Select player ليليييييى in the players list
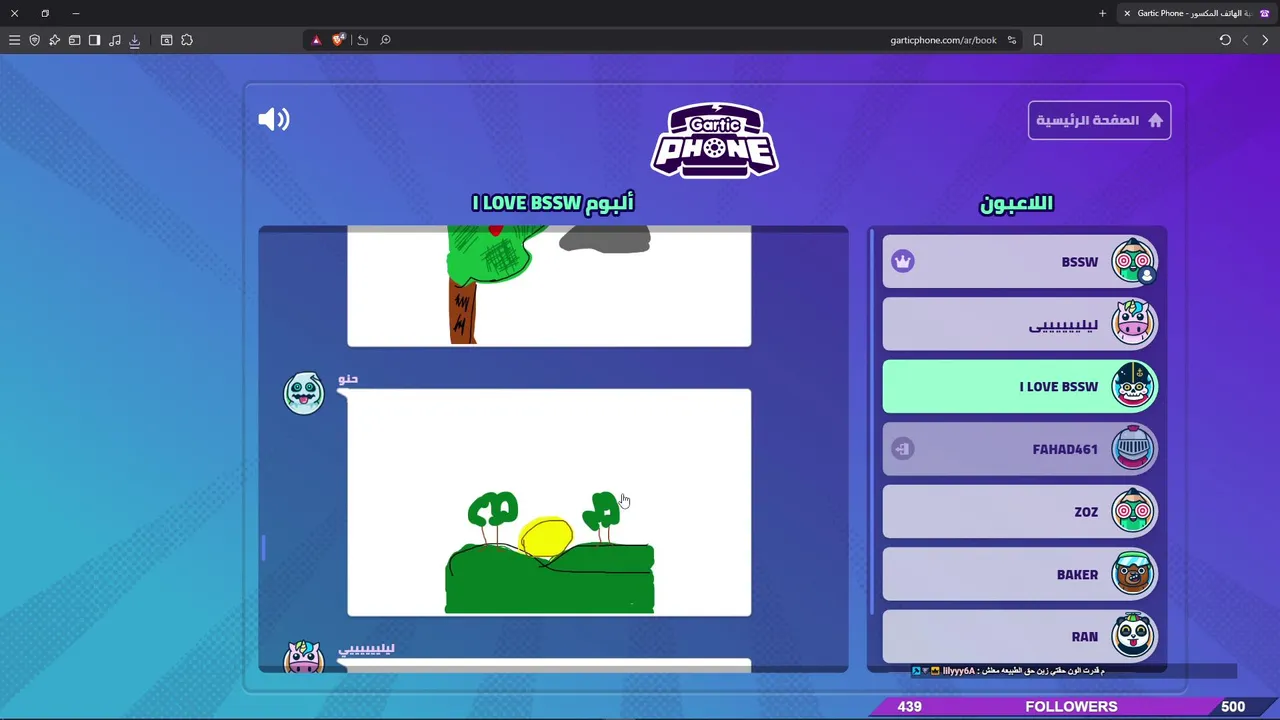 (x=1020, y=324)
